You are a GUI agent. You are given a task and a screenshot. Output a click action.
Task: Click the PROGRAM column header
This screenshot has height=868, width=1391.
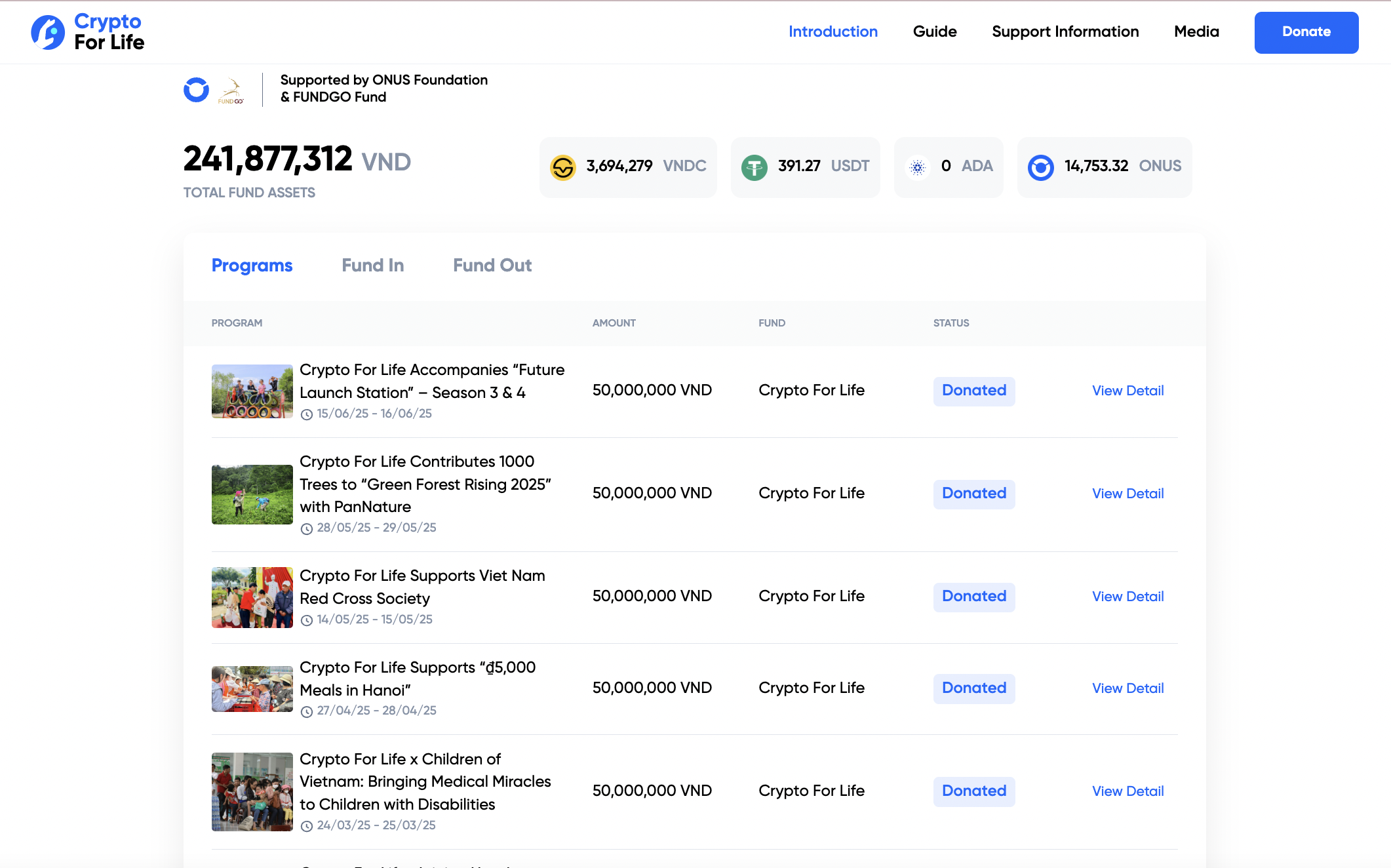[237, 323]
